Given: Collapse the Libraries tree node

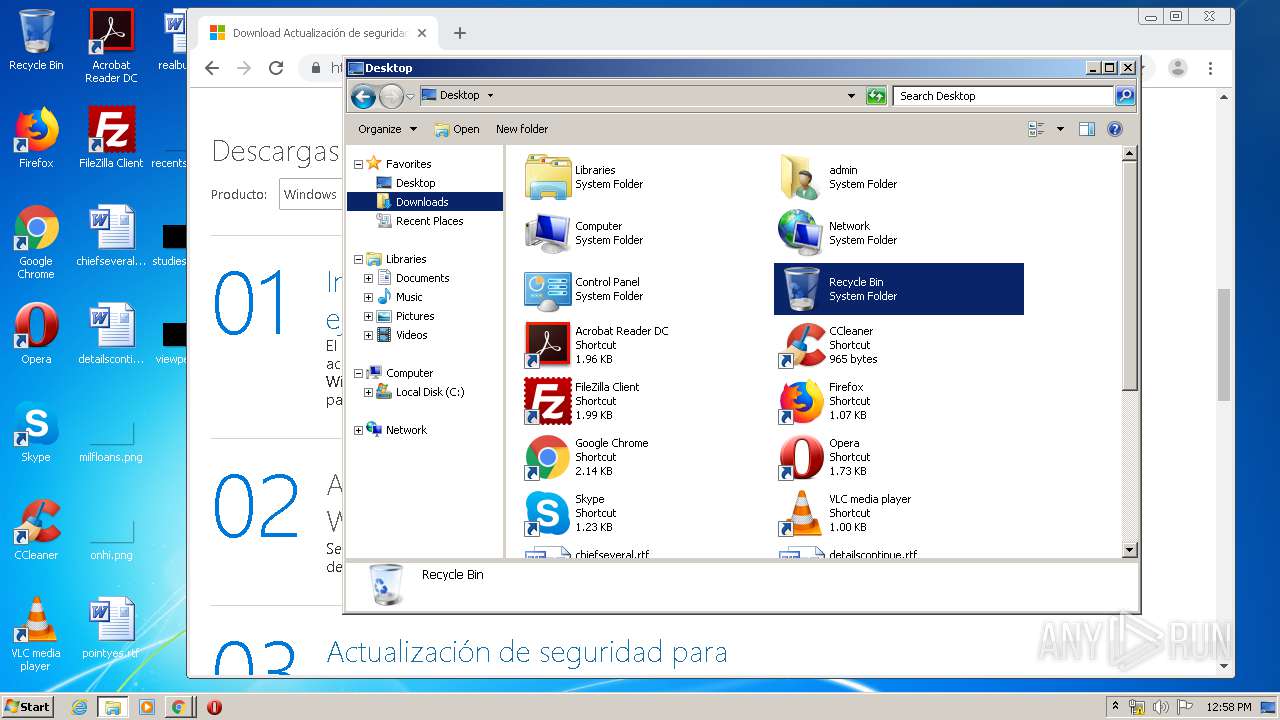Looking at the screenshot, I should coord(358,259).
